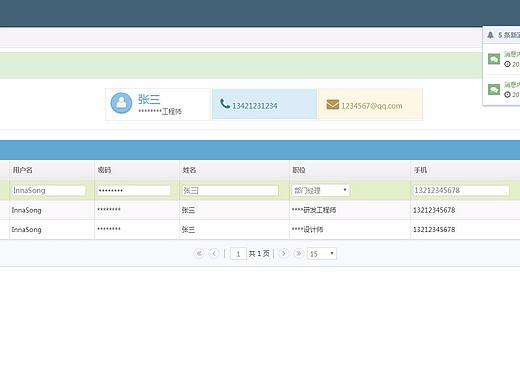
Task: Click the email 1234567@qq.com card
Action: click(x=371, y=104)
